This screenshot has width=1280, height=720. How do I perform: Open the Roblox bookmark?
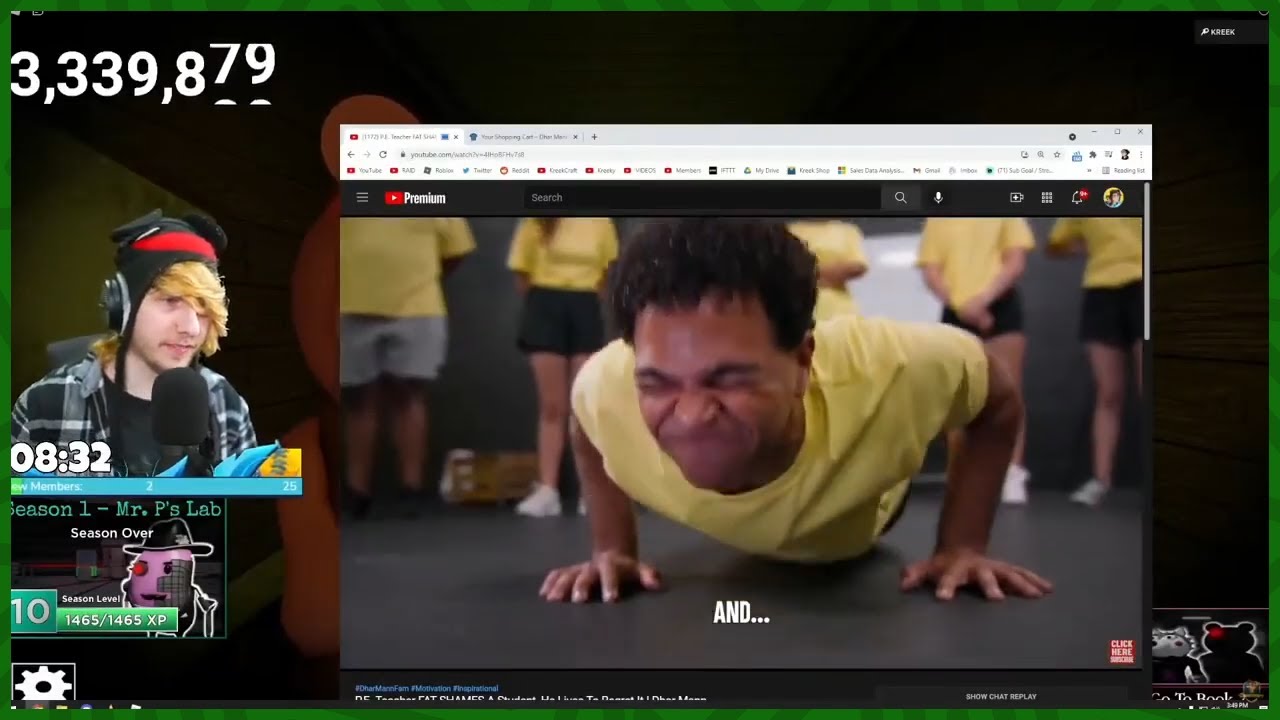point(438,171)
